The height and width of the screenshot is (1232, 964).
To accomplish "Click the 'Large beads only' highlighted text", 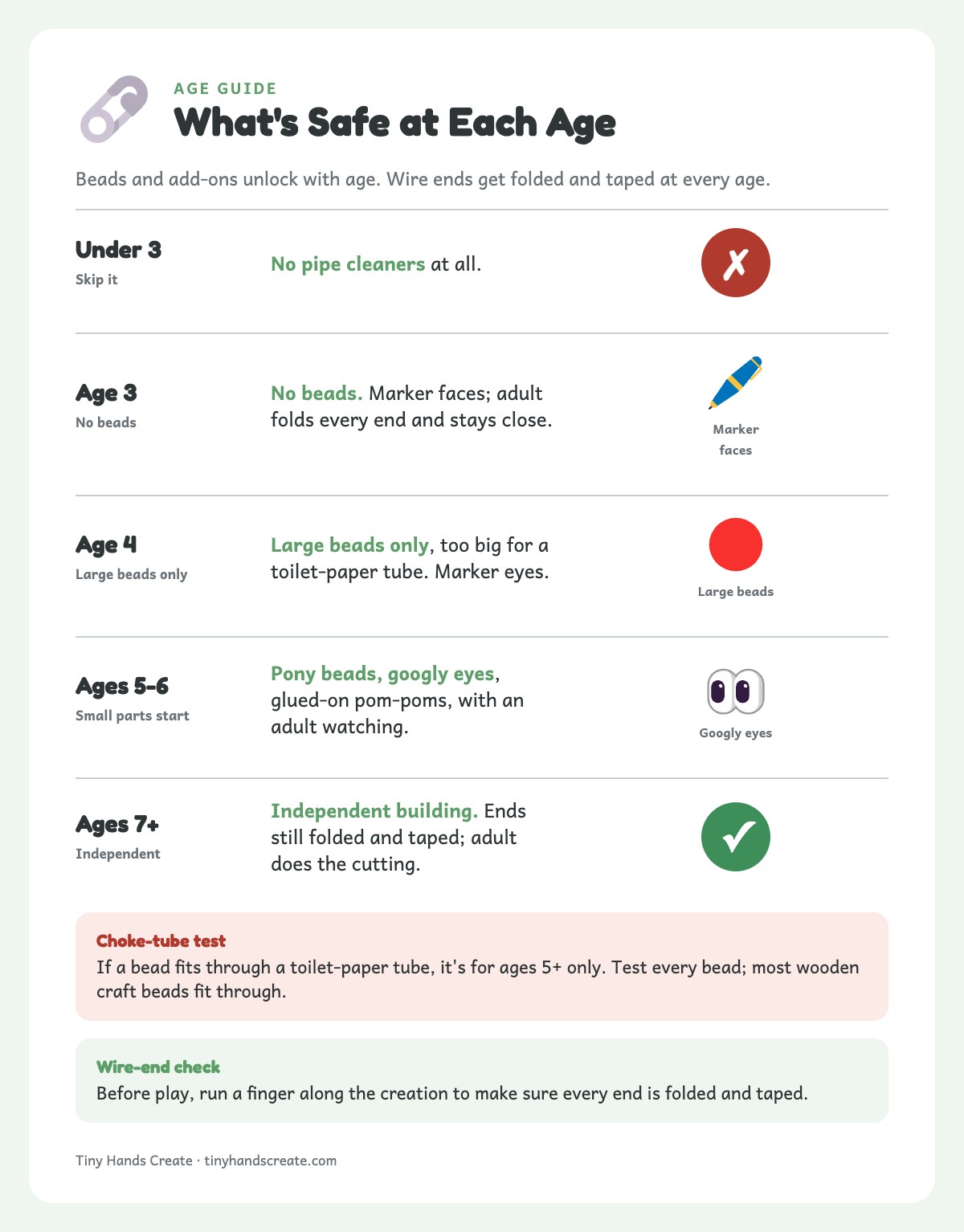I will point(349,545).
